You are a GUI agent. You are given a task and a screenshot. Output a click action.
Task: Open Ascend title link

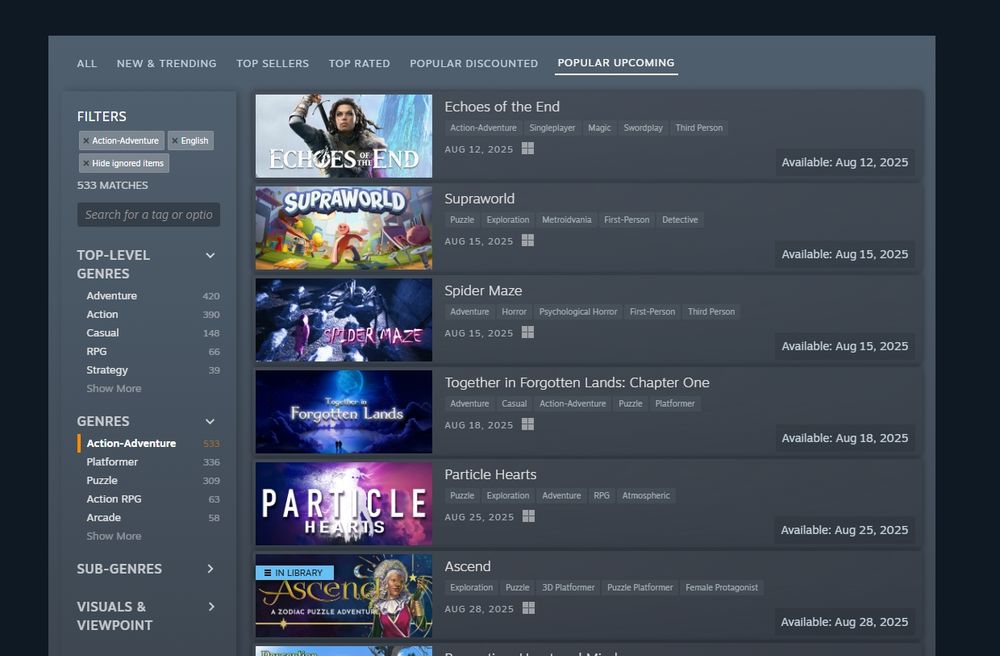[x=467, y=566]
